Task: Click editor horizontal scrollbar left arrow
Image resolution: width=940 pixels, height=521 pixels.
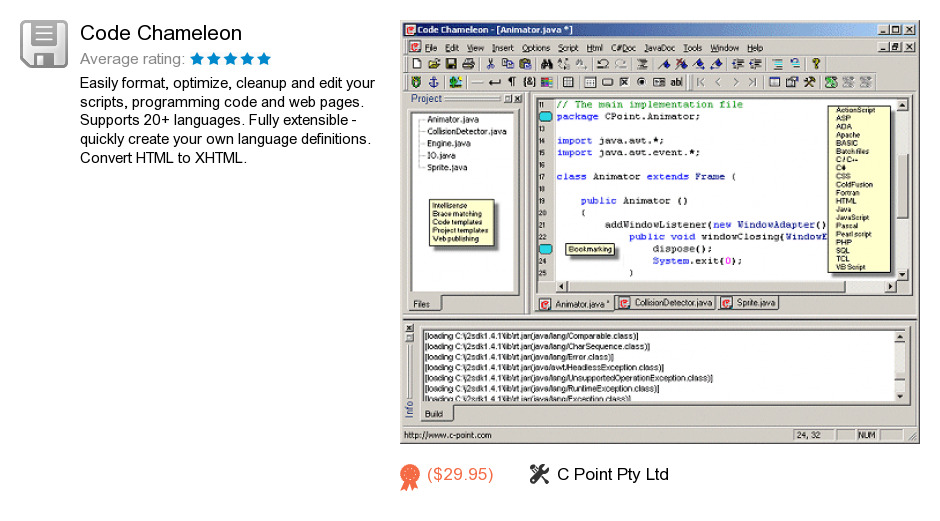Action: (561, 287)
